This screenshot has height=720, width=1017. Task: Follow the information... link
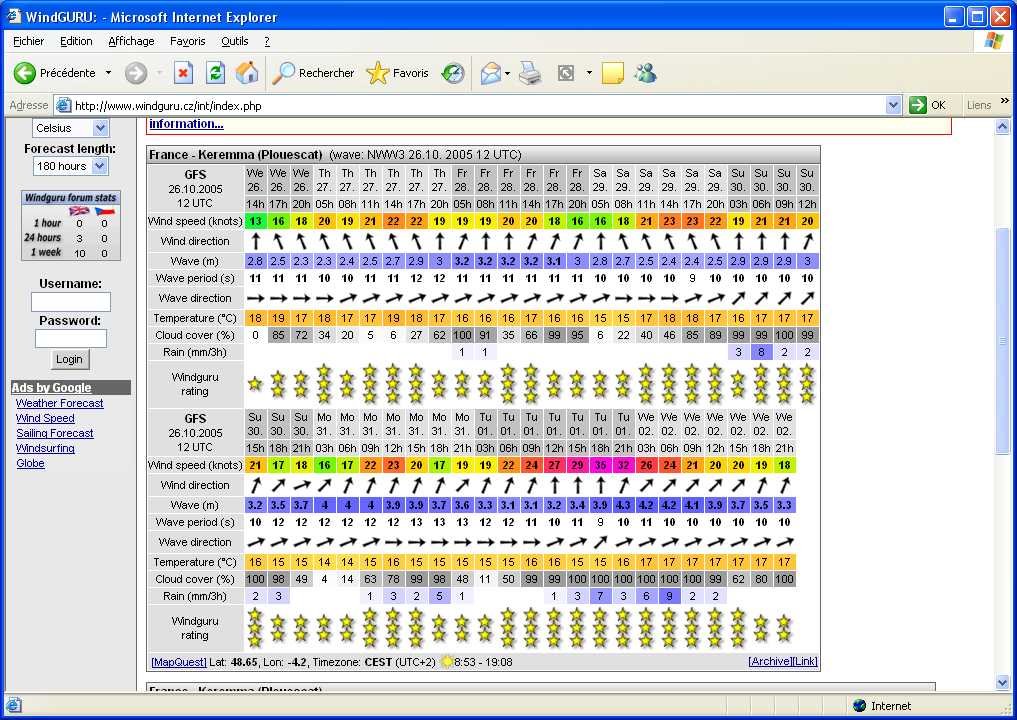pyautogui.click(x=187, y=124)
